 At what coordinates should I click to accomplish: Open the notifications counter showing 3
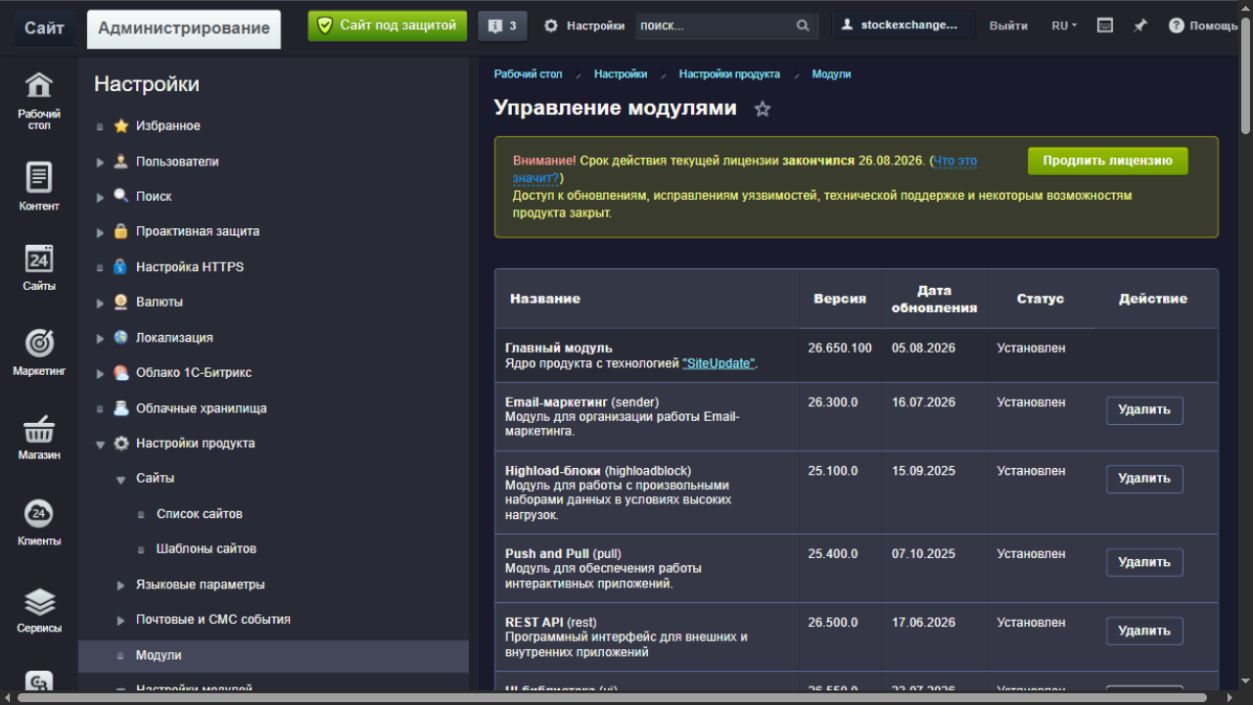click(x=503, y=26)
